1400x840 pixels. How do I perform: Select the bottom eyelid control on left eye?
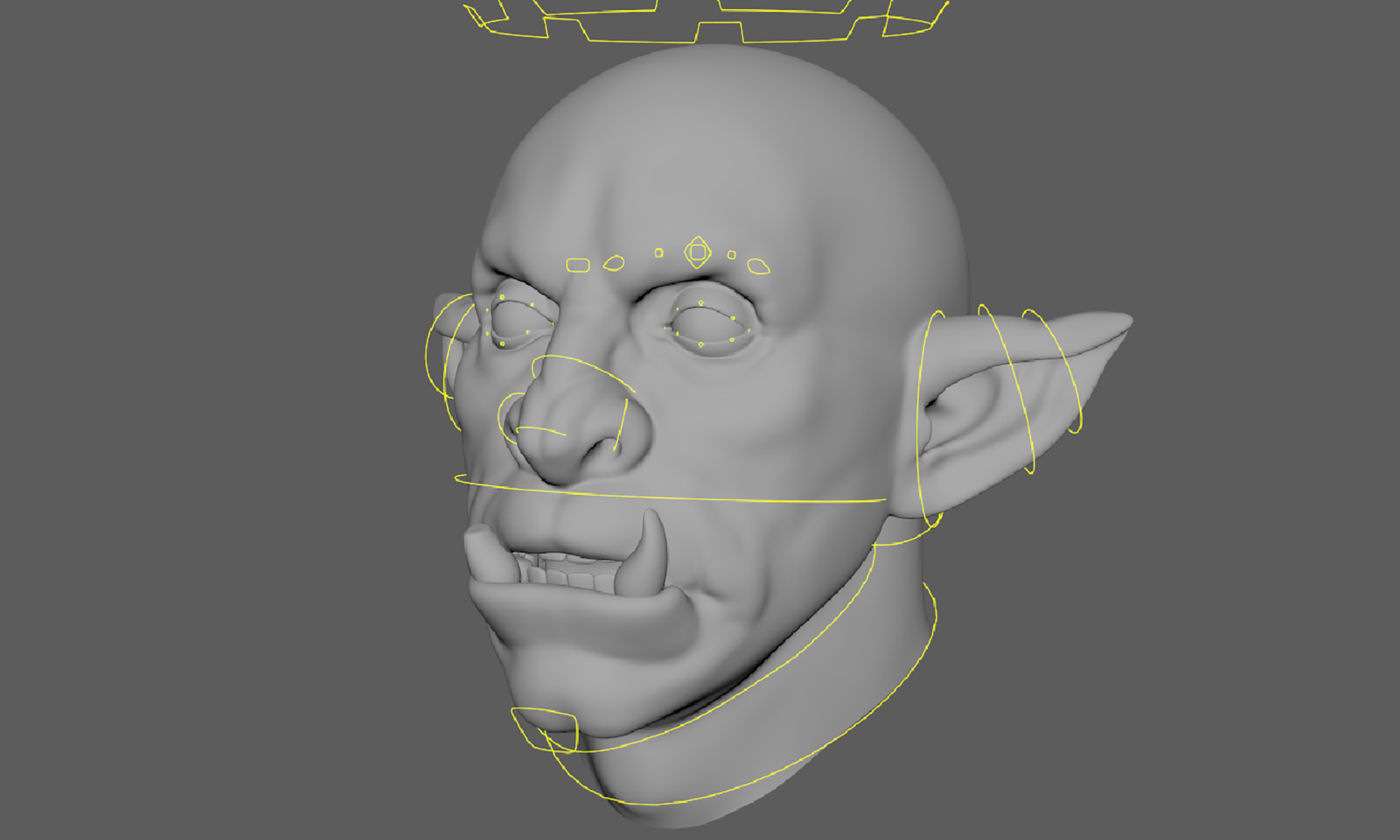(x=503, y=344)
